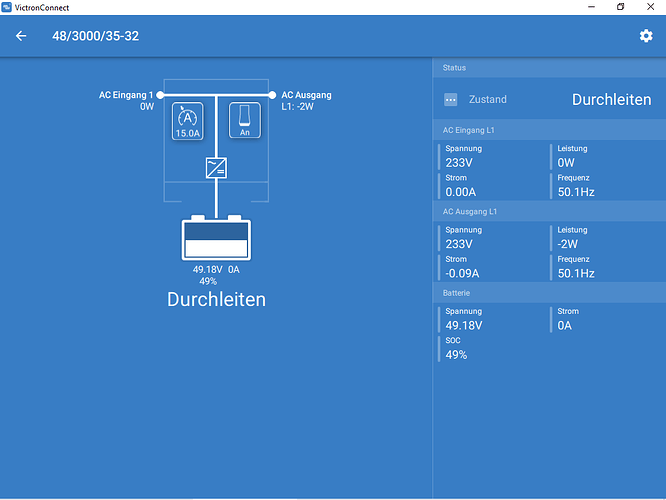Click the Batterie section header
This screenshot has width=666, height=500.
pyautogui.click(x=549, y=293)
